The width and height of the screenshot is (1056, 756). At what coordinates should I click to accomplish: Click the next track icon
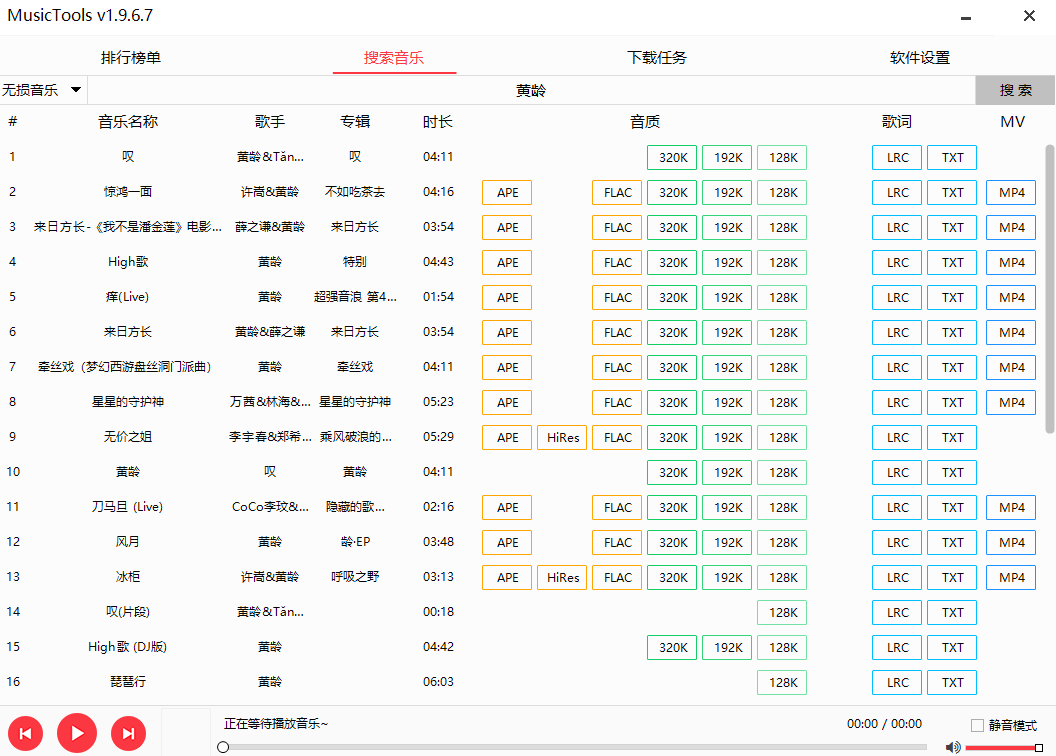[x=128, y=733]
